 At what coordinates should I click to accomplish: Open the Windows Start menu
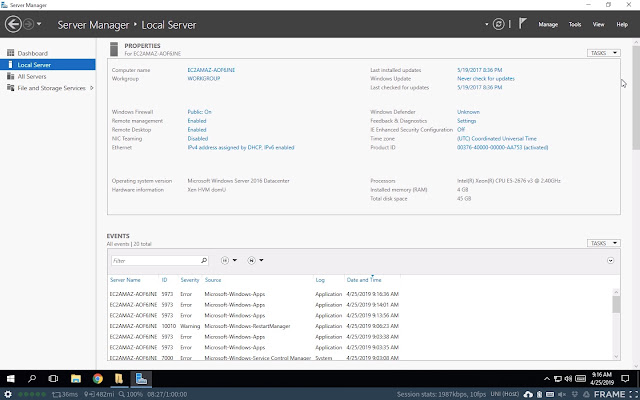coord(11,379)
